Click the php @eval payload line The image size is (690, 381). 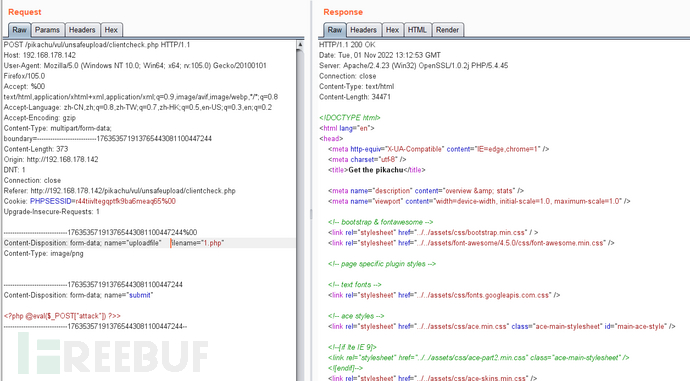(62, 316)
